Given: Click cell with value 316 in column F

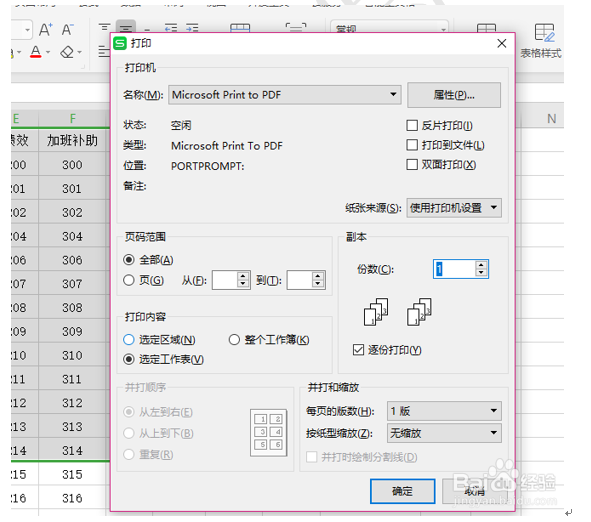Looking at the screenshot, I should pos(72,498).
